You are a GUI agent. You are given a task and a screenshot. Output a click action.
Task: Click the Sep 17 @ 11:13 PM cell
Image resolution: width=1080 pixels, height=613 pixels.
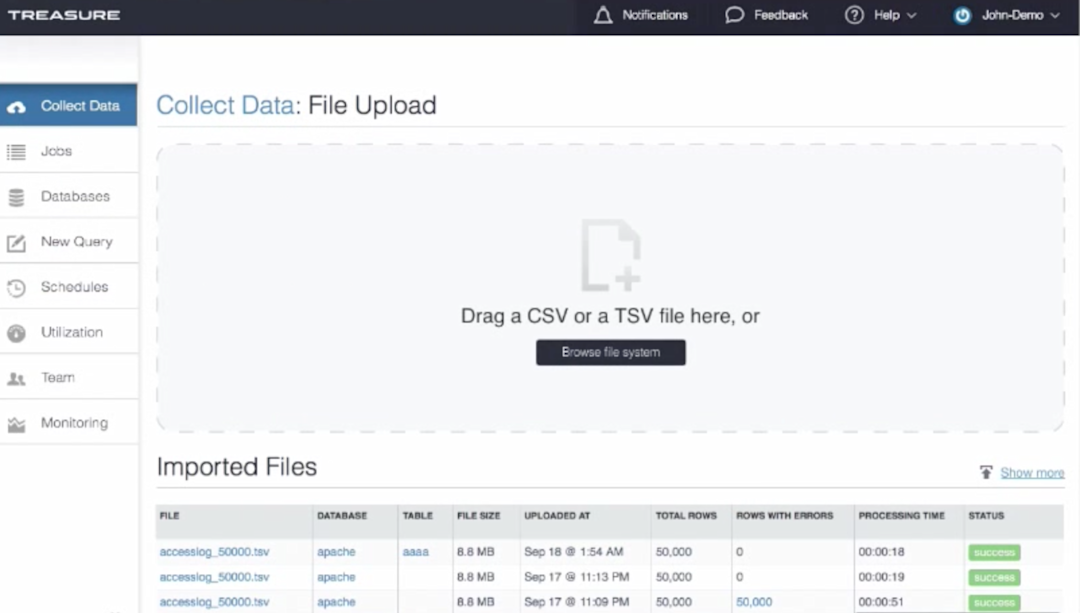[577, 577]
